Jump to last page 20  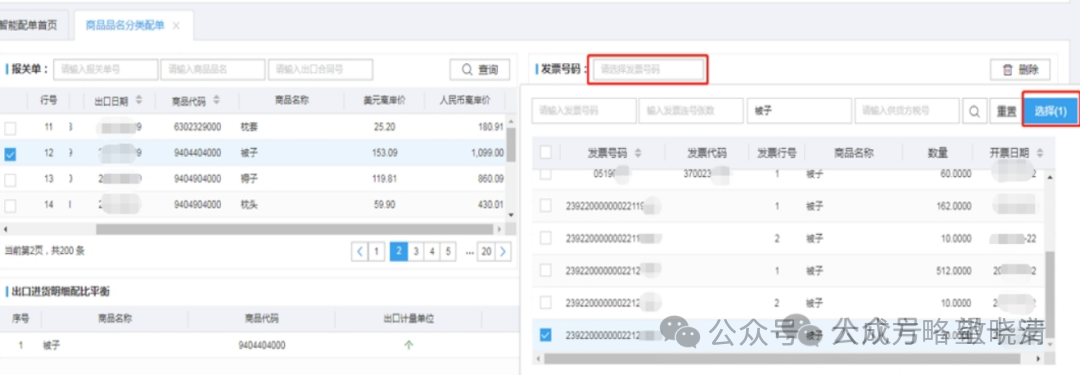coord(486,252)
